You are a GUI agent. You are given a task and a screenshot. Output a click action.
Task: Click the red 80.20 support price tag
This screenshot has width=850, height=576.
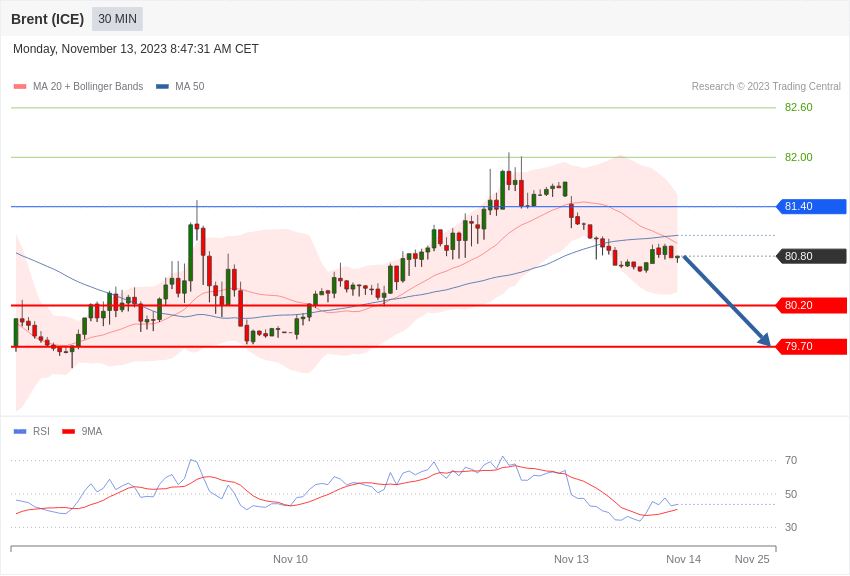(812, 306)
